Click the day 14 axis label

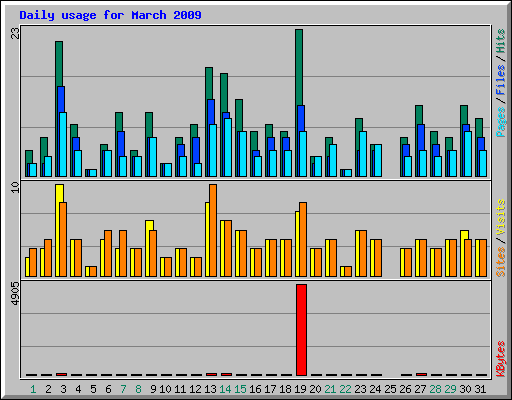point(225,389)
